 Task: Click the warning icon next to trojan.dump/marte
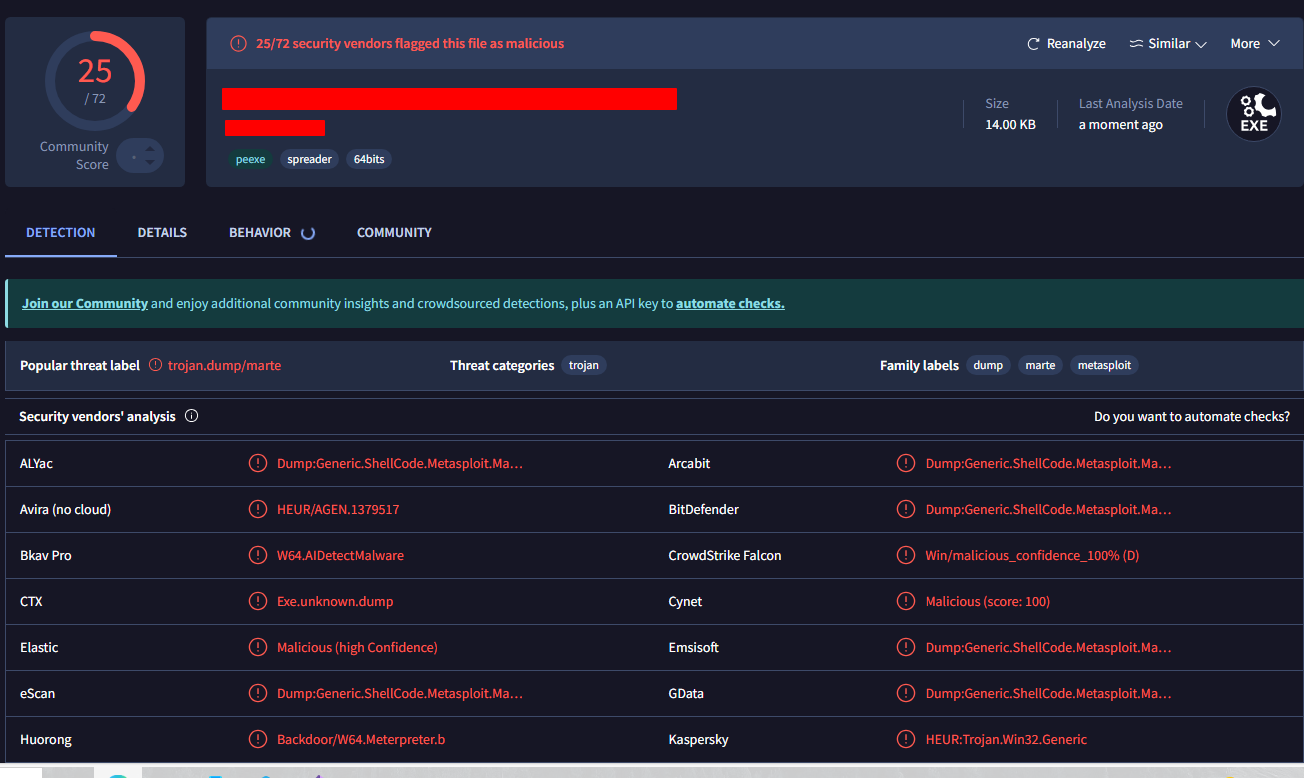click(x=155, y=365)
